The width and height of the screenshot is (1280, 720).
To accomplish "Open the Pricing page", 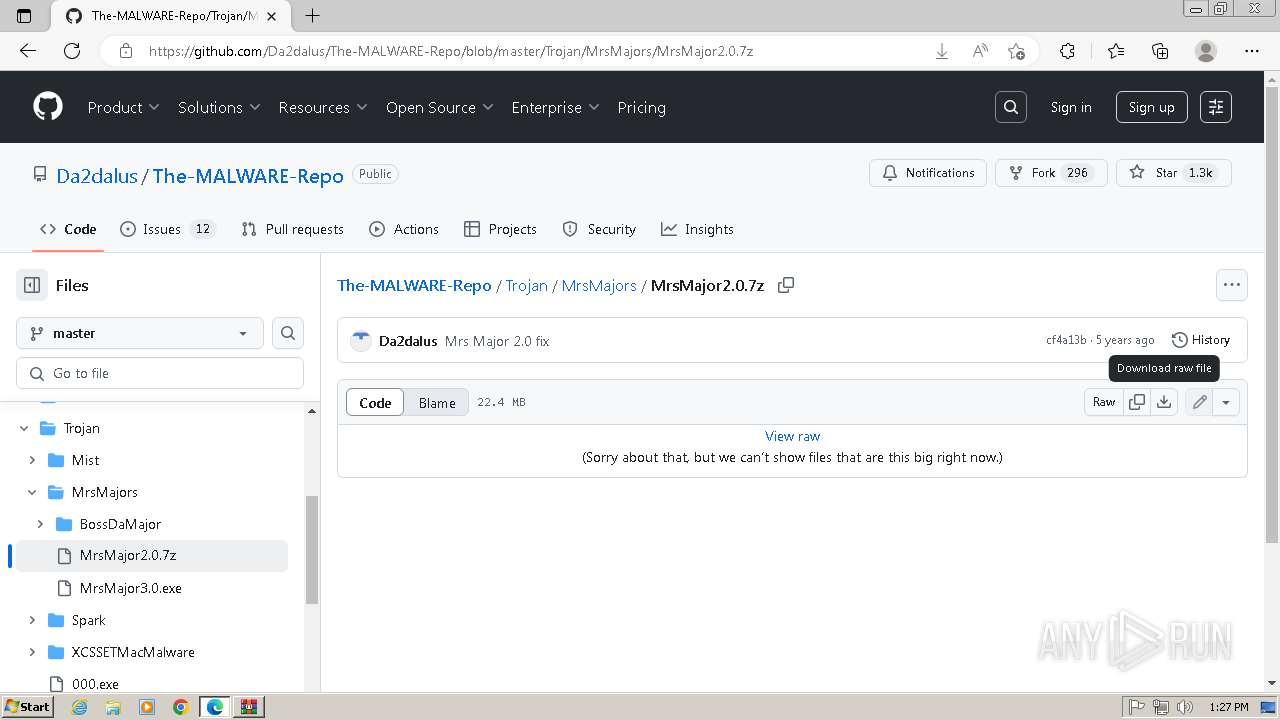I will pos(641,107).
